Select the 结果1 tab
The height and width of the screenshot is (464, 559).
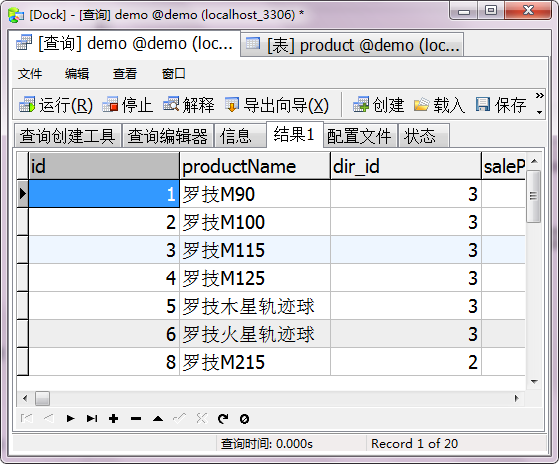pos(294,134)
